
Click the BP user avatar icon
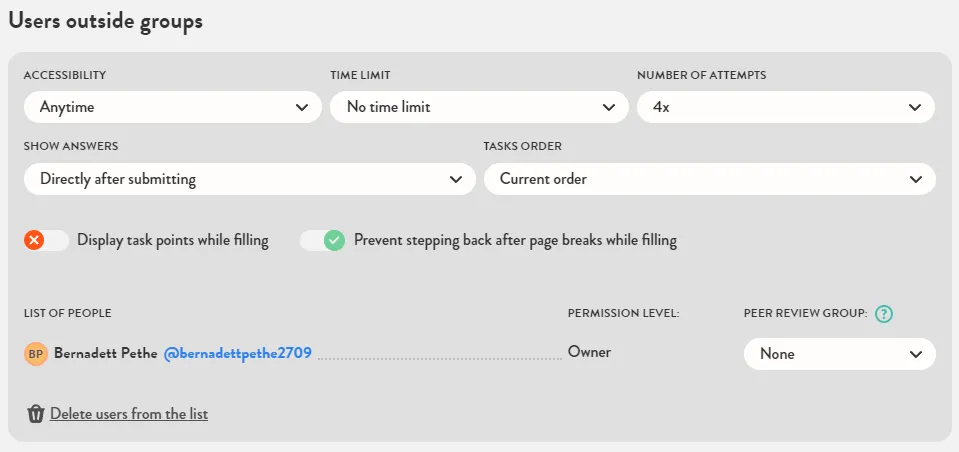pos(36,354)
